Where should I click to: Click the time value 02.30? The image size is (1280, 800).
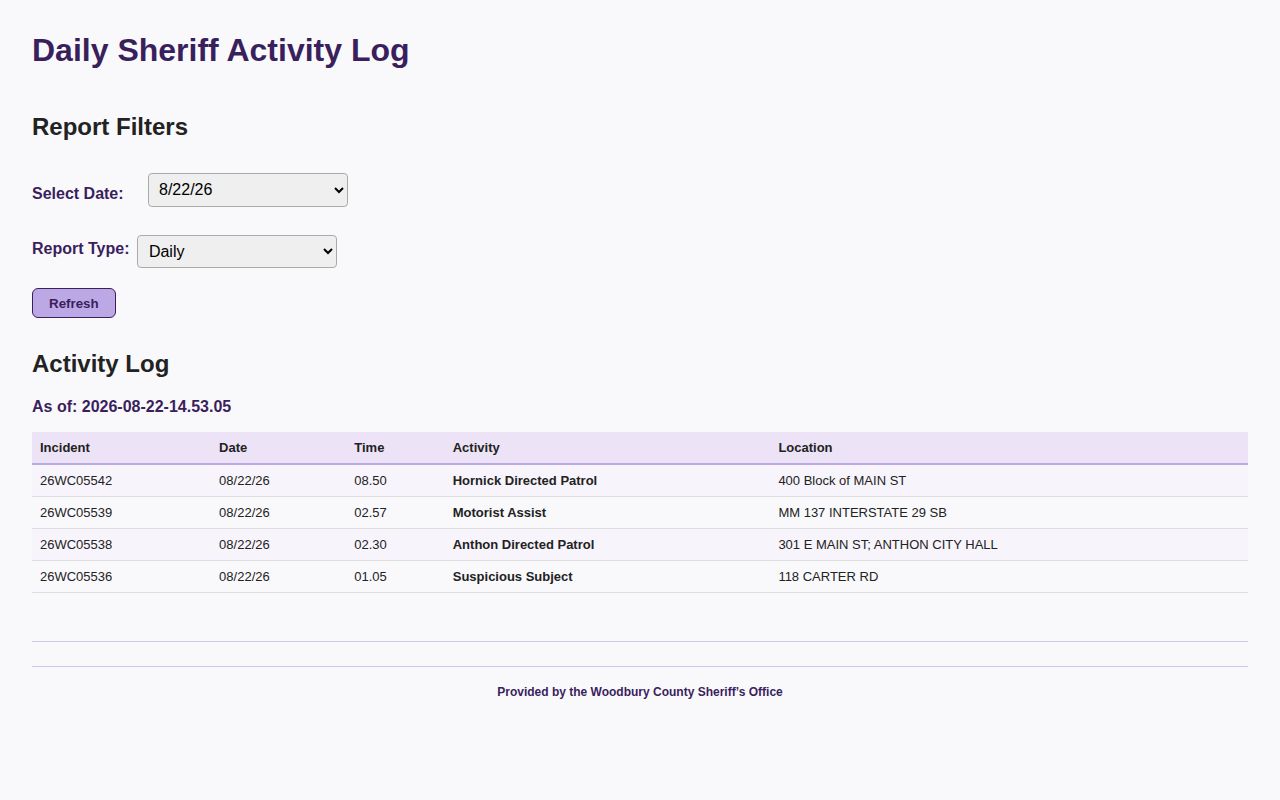370,545
